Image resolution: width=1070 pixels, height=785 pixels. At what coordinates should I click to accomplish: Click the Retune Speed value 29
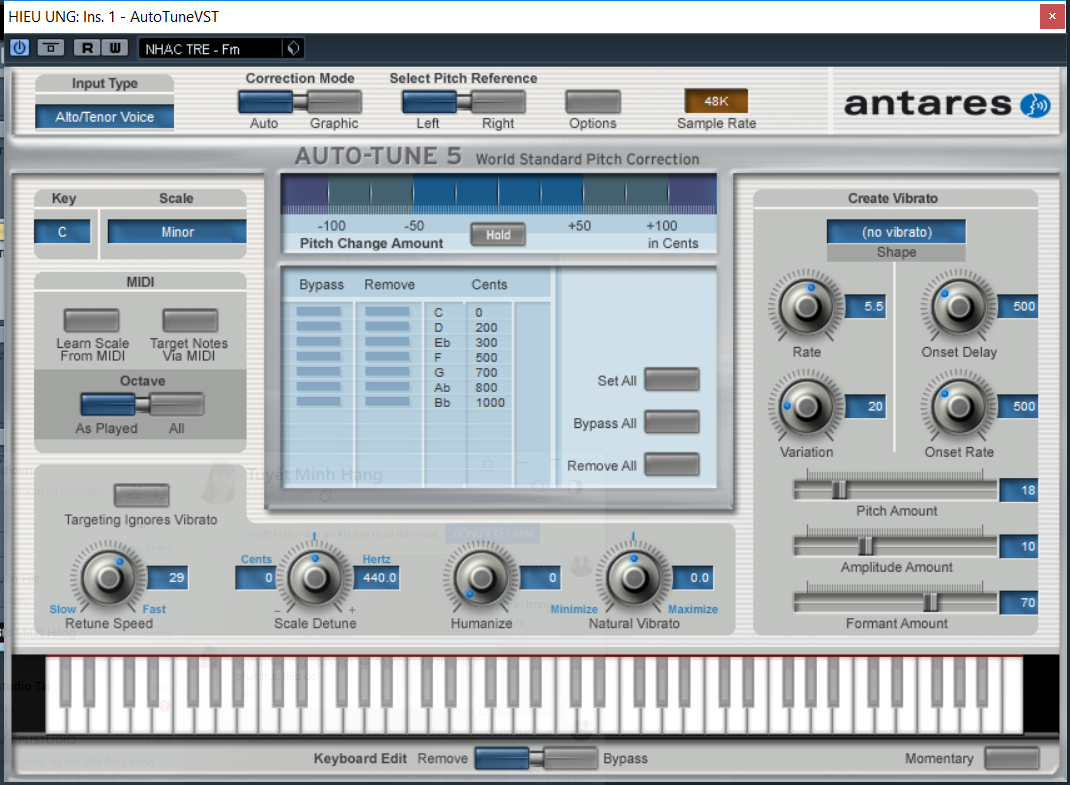point(168,577)
